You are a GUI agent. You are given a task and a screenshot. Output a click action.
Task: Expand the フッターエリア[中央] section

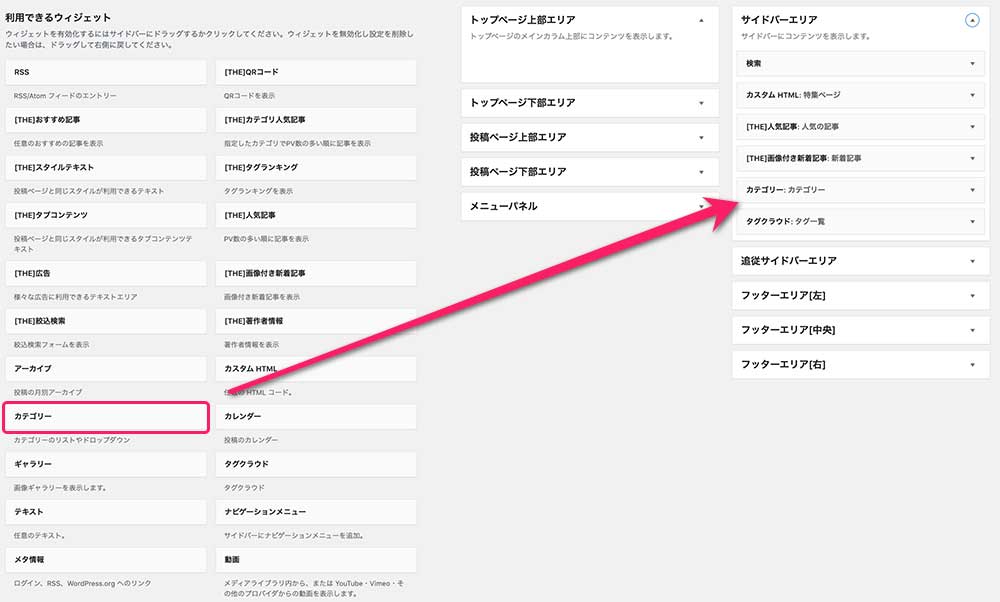971,330
